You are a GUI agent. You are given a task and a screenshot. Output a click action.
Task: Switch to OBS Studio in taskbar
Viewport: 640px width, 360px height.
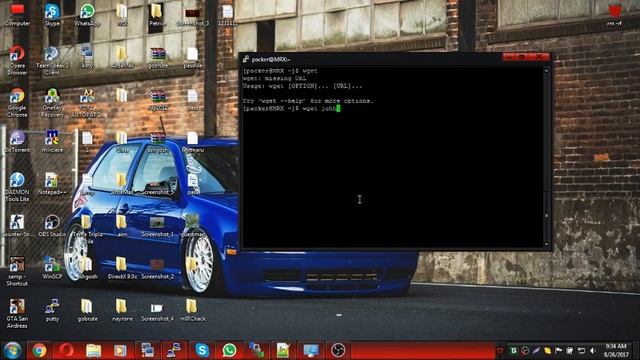[338, 350]
